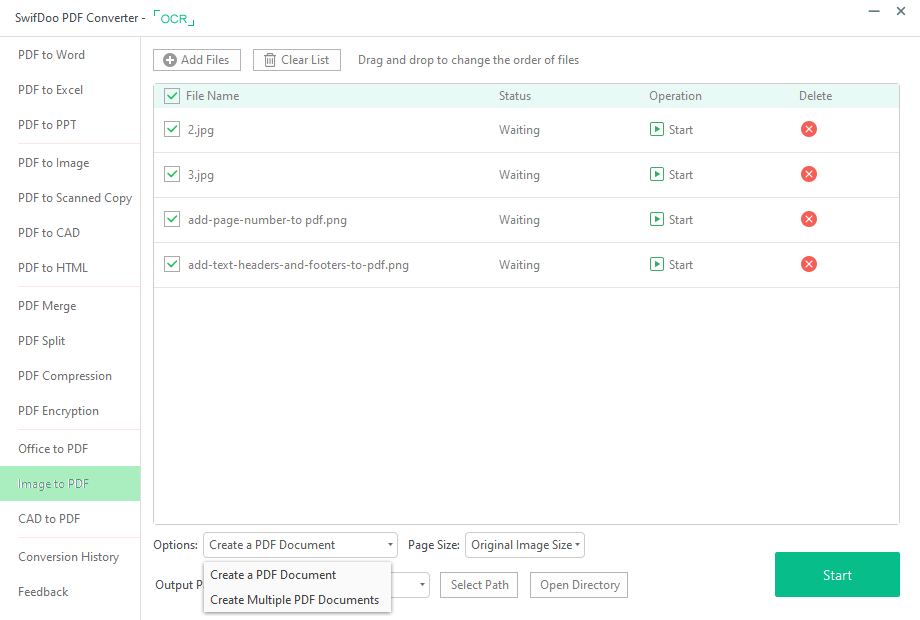Image resolution: width=920 pixels, height=620 pixels.
Task: Click the play icon for 3.jpg
Action: point(657,174)
